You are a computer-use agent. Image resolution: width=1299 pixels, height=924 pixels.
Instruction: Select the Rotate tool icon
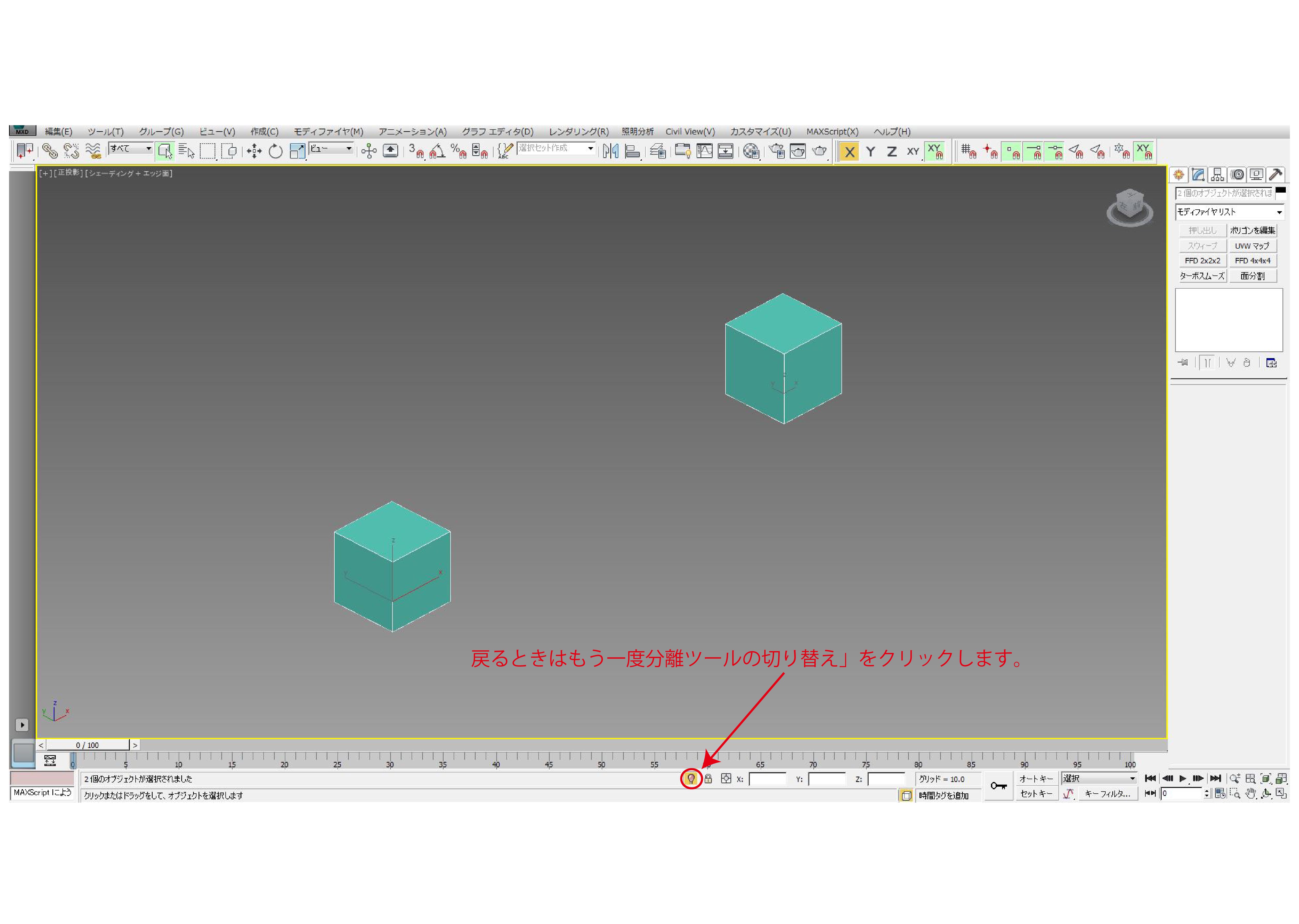pos(275,151)
